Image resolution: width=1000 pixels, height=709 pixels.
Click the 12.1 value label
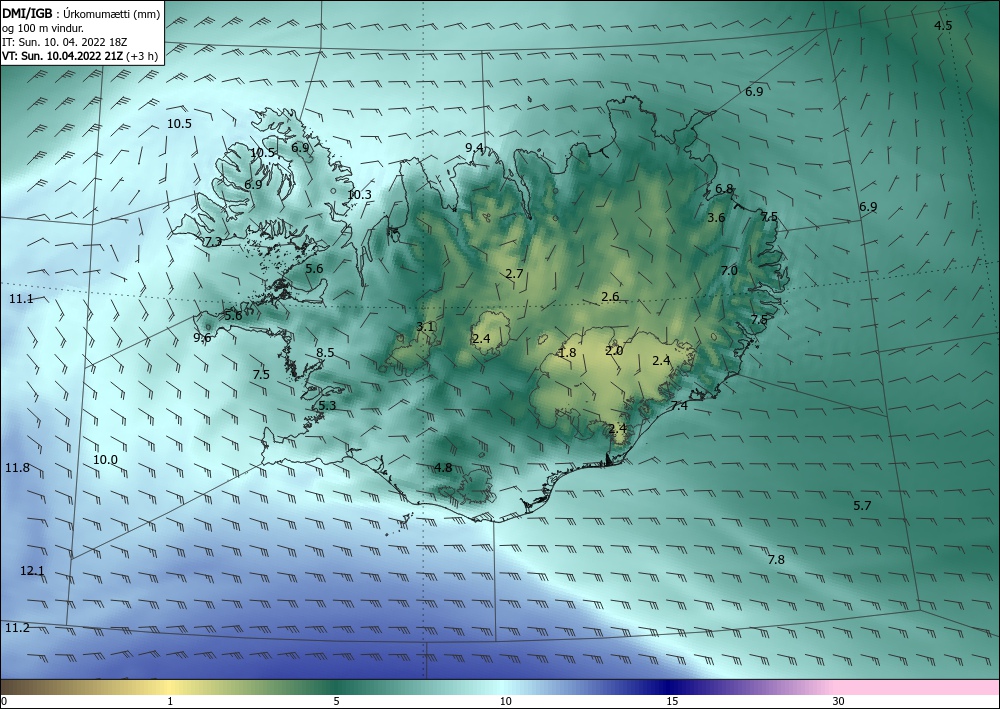click(32, 571)
